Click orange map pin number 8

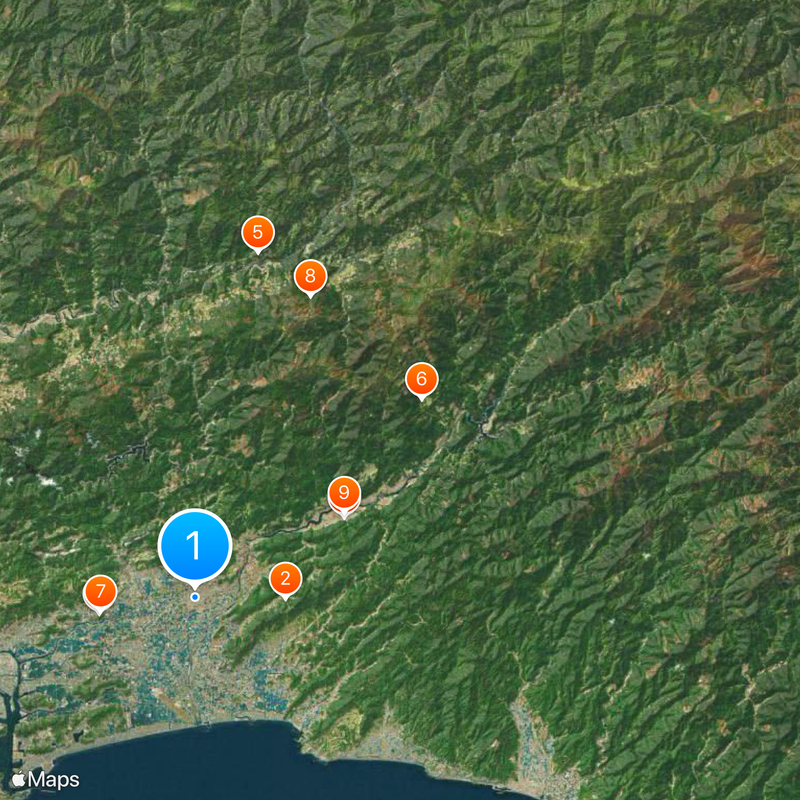pyautogui.click(x=310, y=276)
